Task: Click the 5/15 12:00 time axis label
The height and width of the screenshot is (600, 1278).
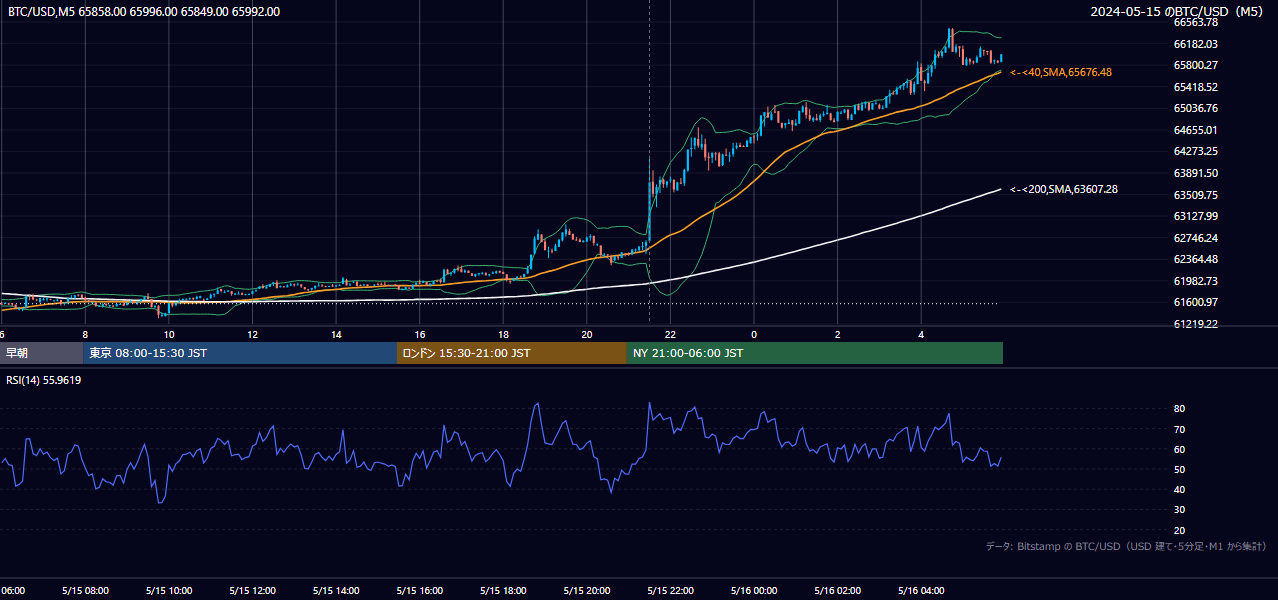Action: coord(252,591)
